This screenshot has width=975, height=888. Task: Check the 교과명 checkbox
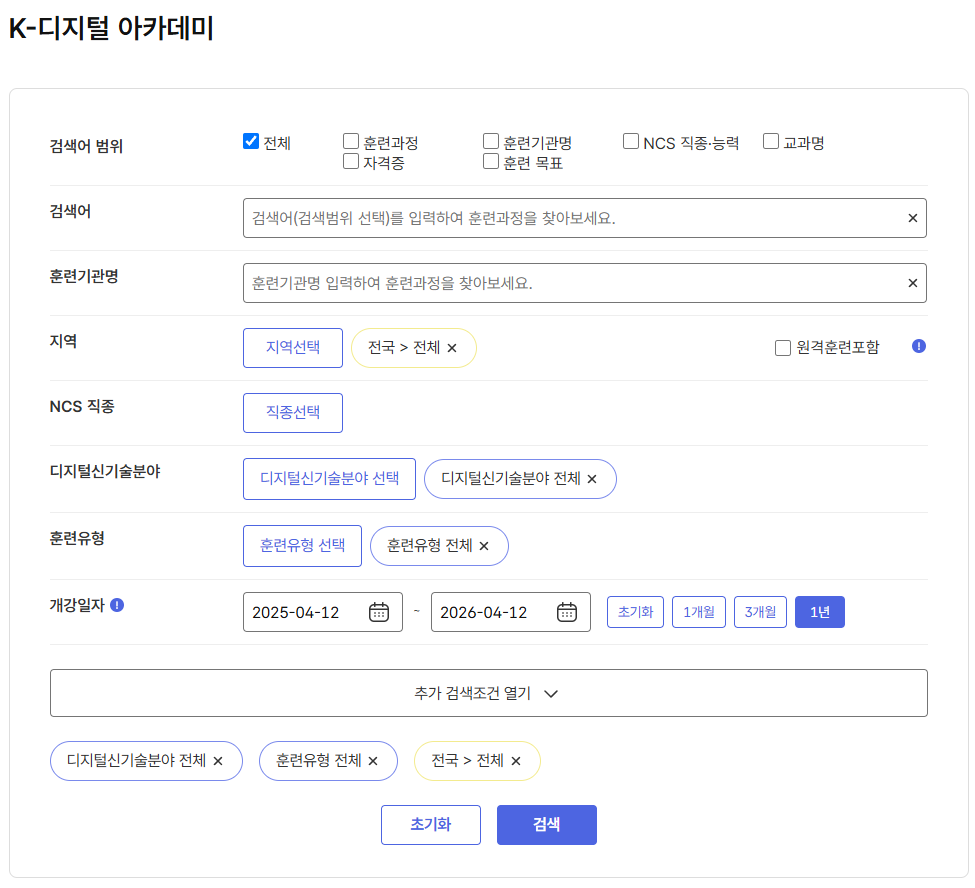point(770,141)
